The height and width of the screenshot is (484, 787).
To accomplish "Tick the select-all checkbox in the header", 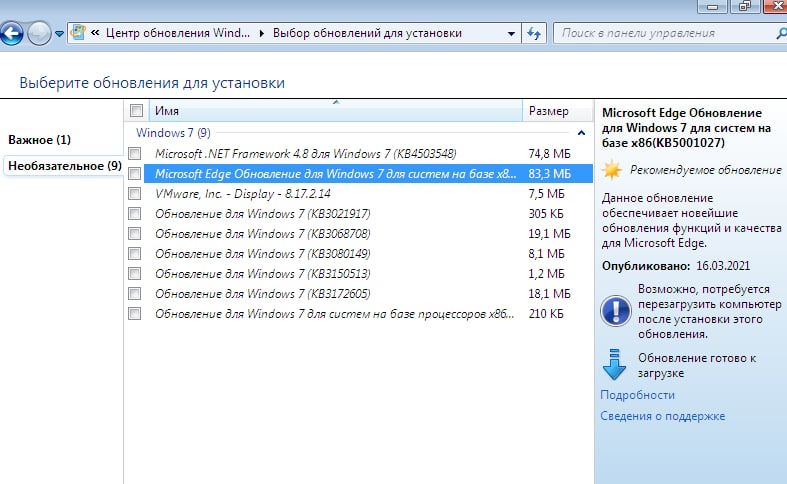I will (136, 110).
